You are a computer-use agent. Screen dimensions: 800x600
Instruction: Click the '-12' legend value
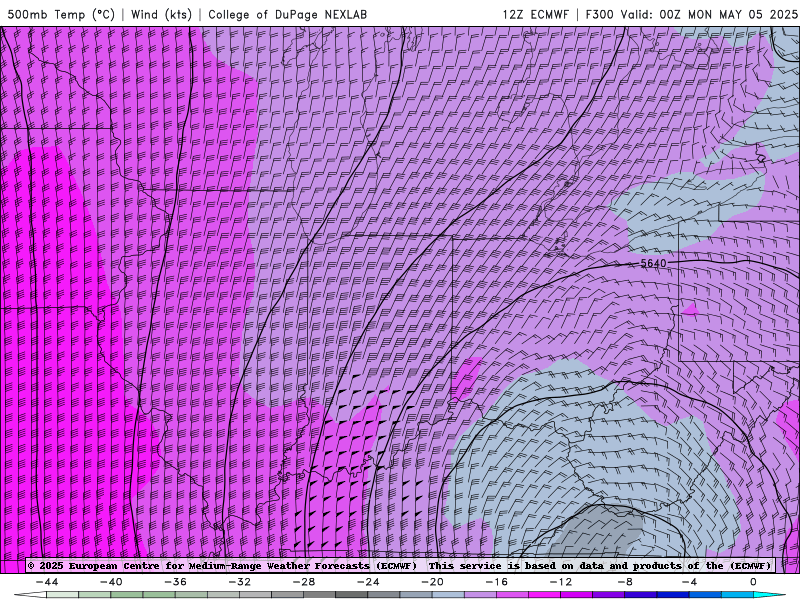pyautogui.click(x=561, y=582)
